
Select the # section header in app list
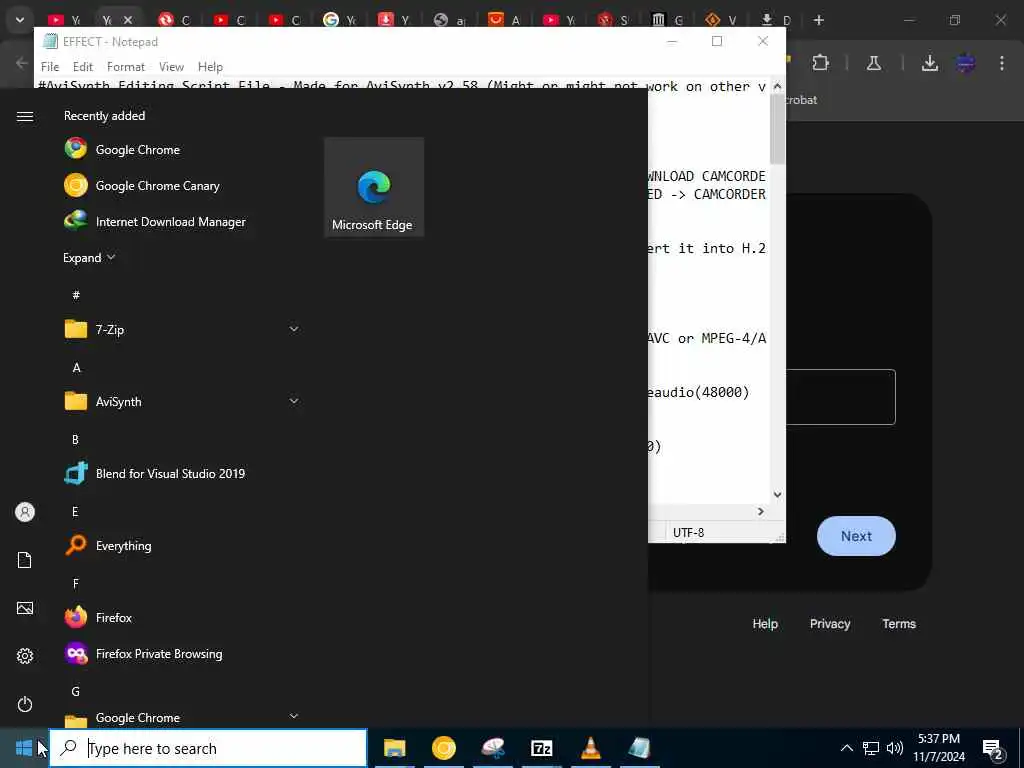click(x=76, y=295)
